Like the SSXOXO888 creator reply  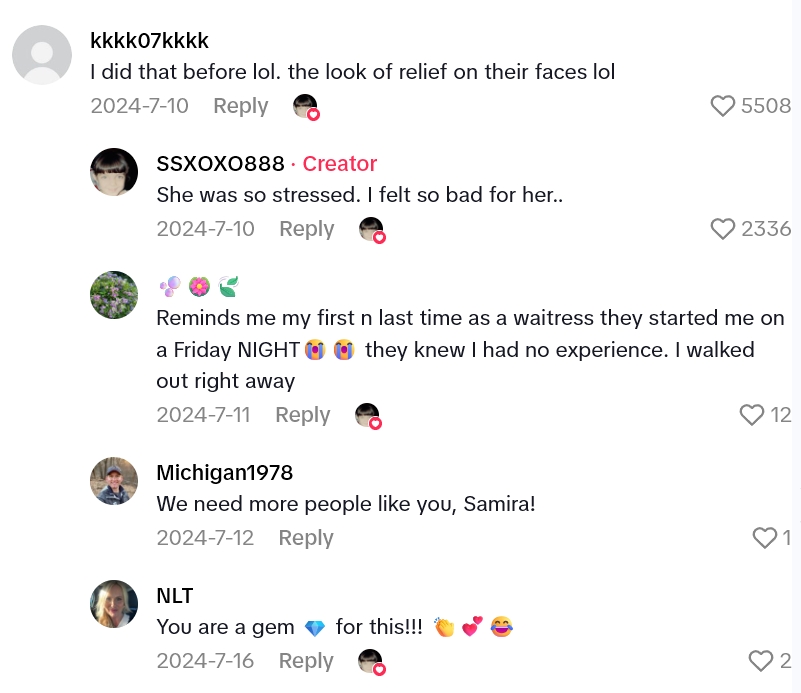pos(723,229)
